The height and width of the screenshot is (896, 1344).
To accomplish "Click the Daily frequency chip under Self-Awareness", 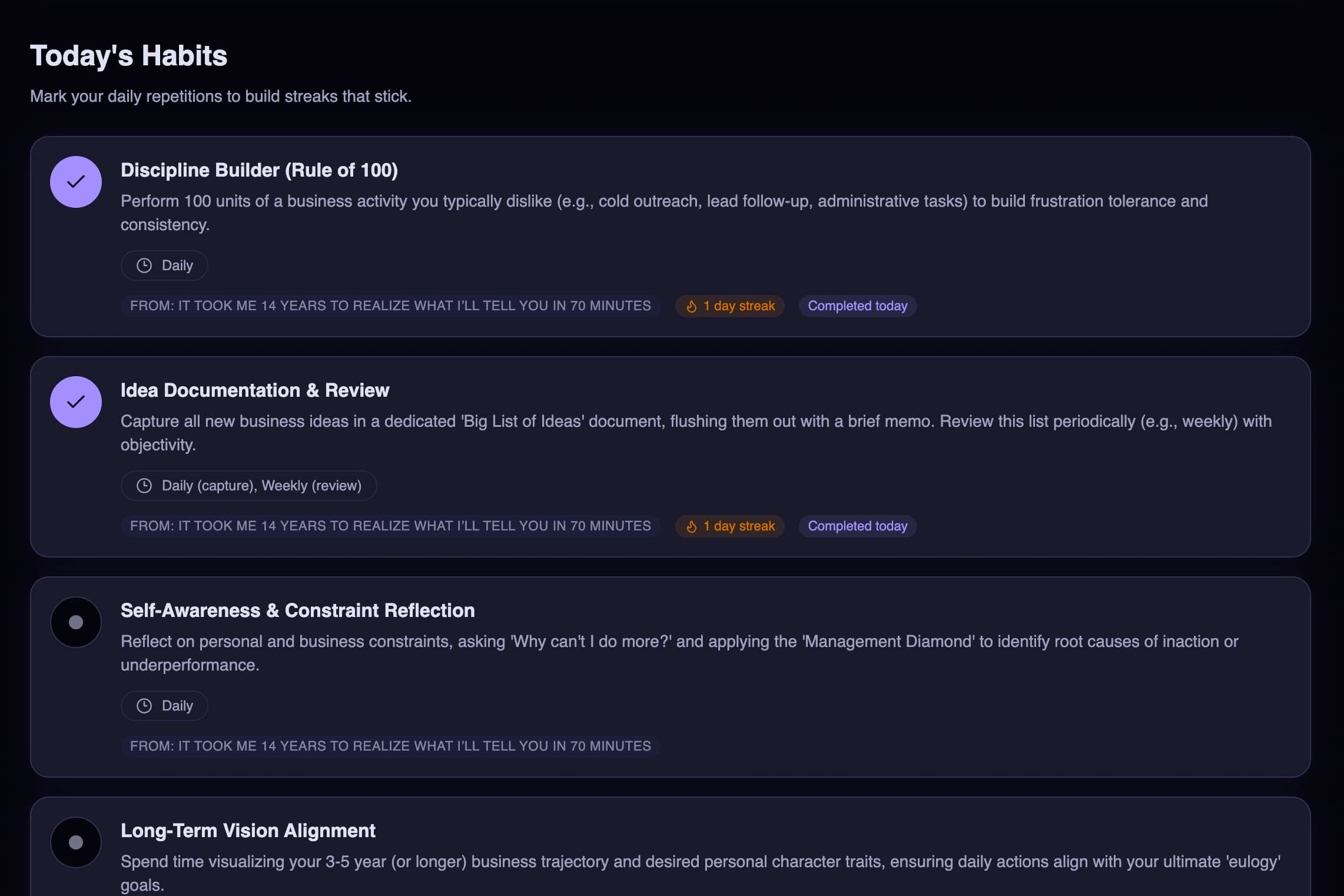I will pos(164,705).
